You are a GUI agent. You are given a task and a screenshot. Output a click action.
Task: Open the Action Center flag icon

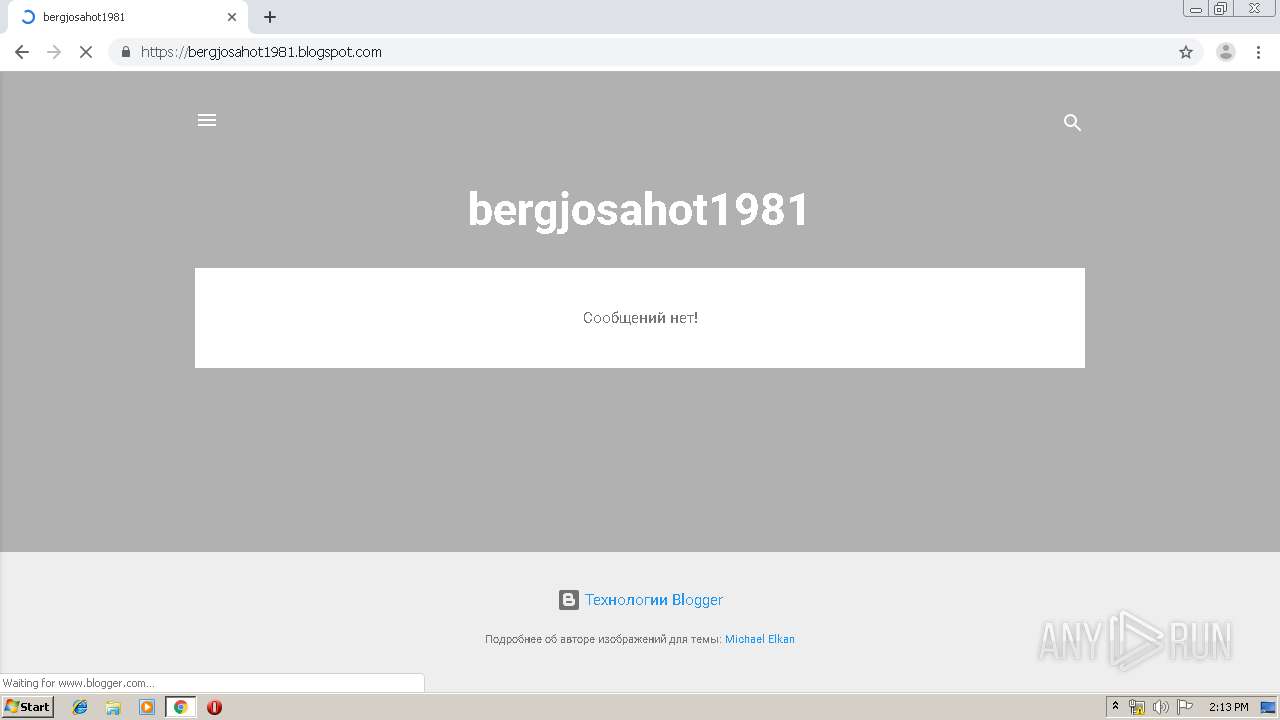tap(1185, 707)
